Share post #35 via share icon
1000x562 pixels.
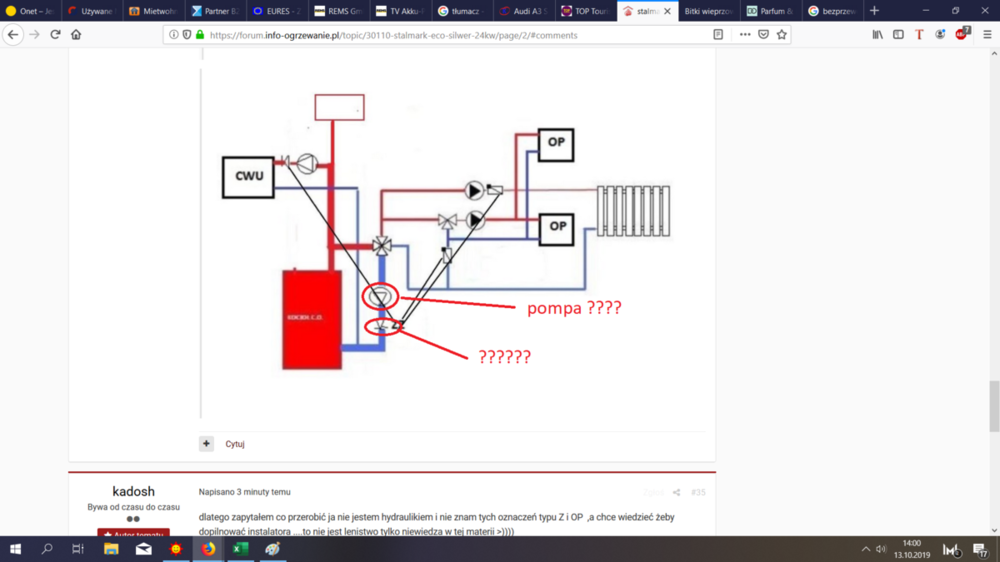click(676, 492)
